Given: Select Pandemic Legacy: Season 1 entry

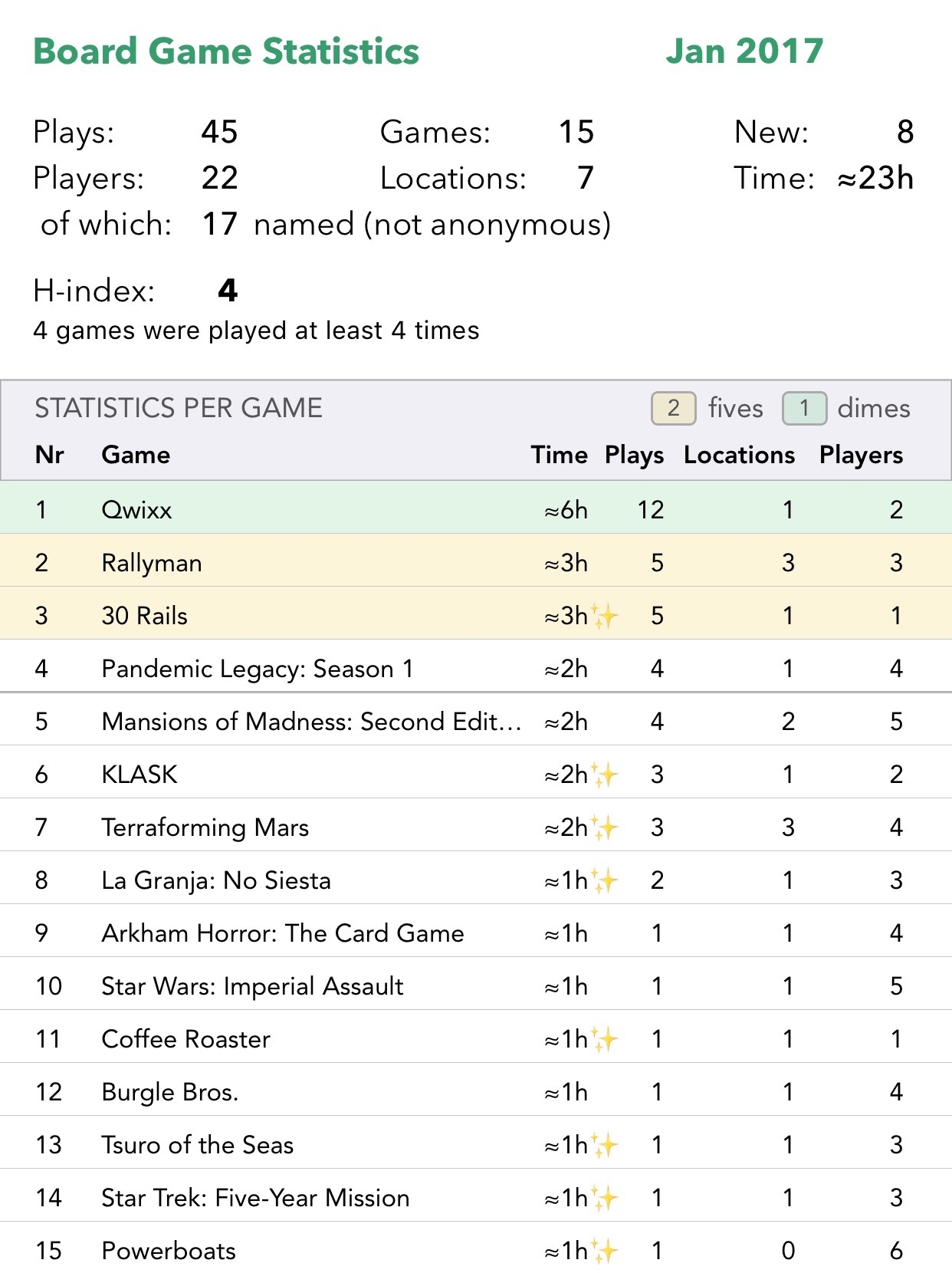Looking at the screenshot, I should pyautogui.click(x=258, y=669).
